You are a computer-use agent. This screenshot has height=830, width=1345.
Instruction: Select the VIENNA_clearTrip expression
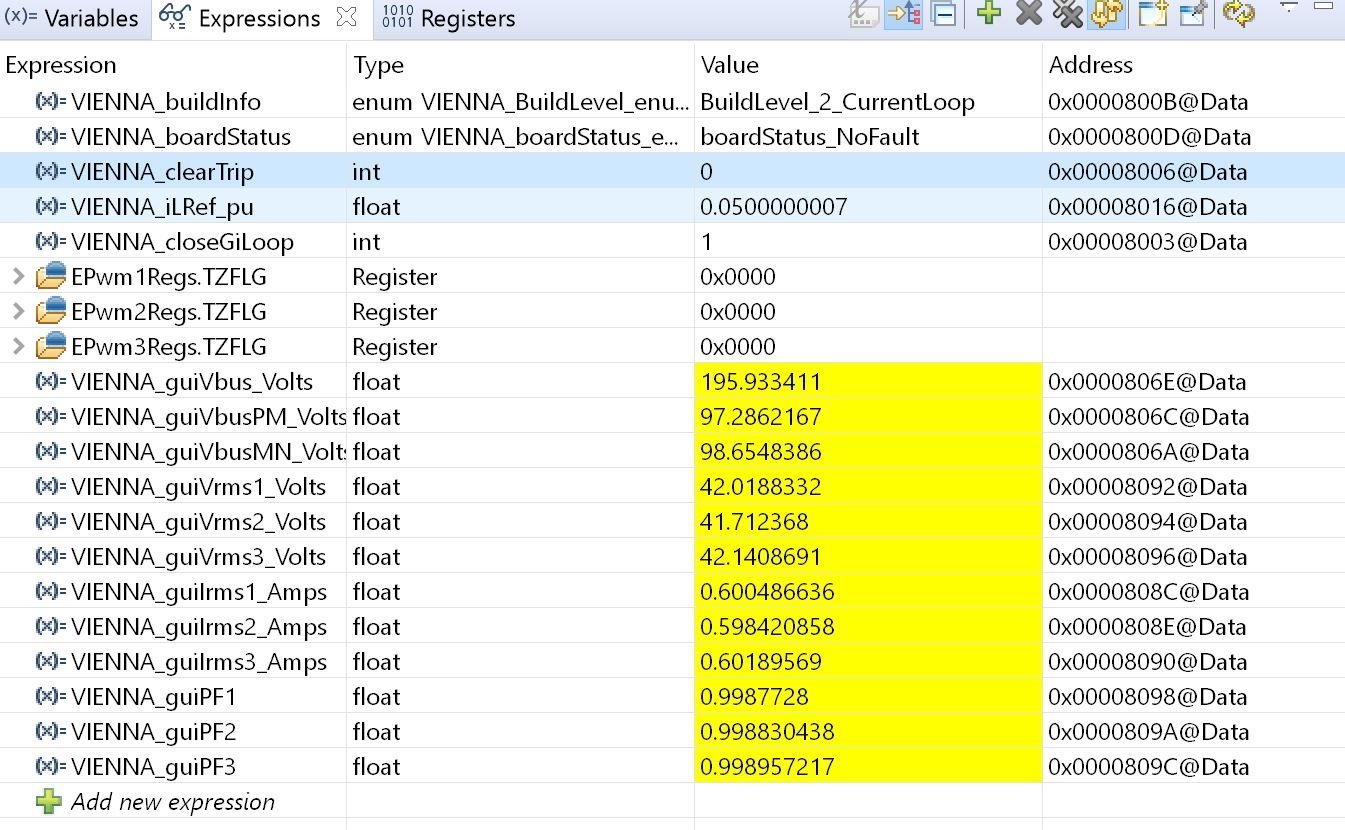pyautogui.click(x=162, y=172)
